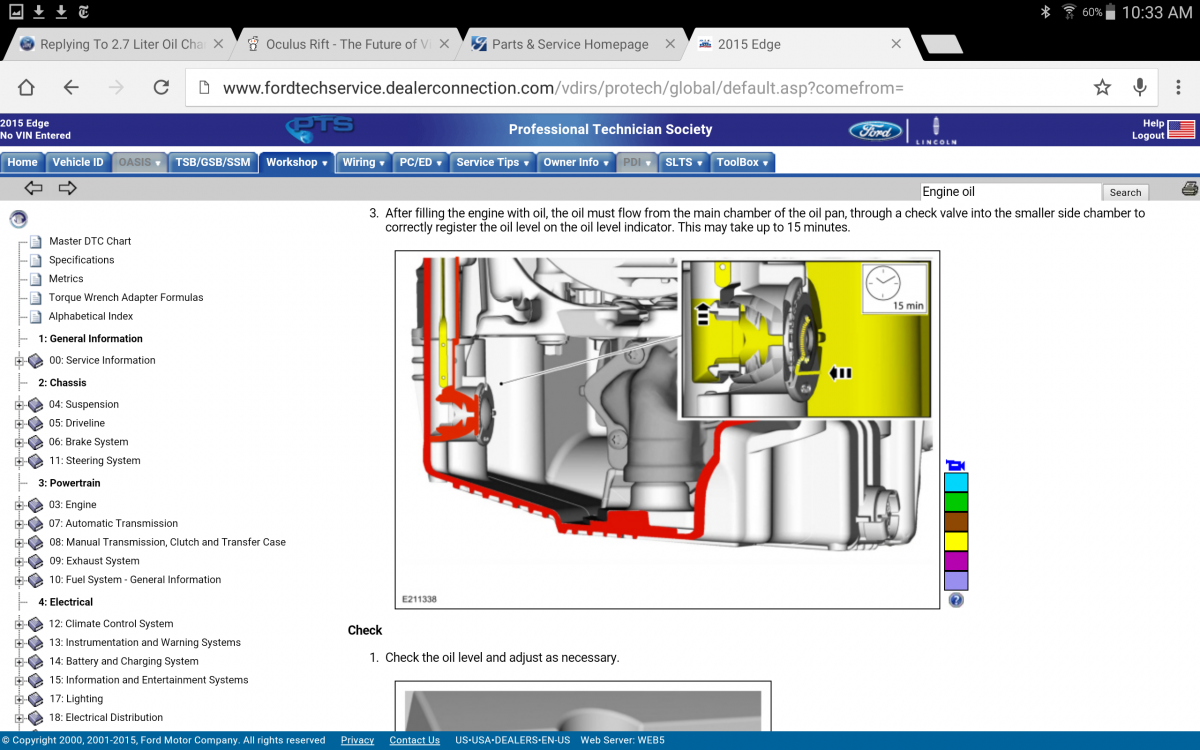
Task: Click the PTS back arrow icon
Action: [x=34, y=188]
